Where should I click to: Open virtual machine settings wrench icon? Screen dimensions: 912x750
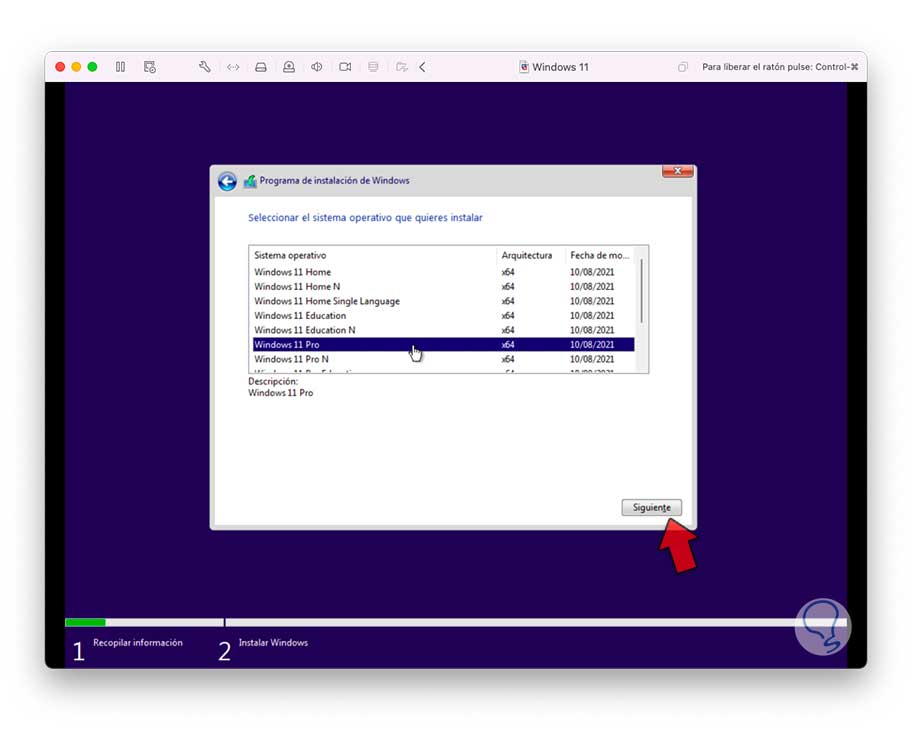(204, 67)
